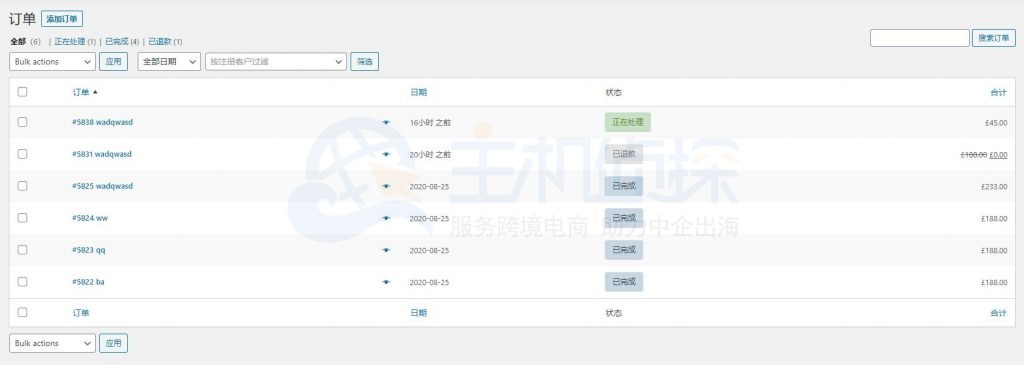Click 已完成 badge of order #5824
Image resolution: width=1024 pixels, height=365 pixels.
[624, 218]
